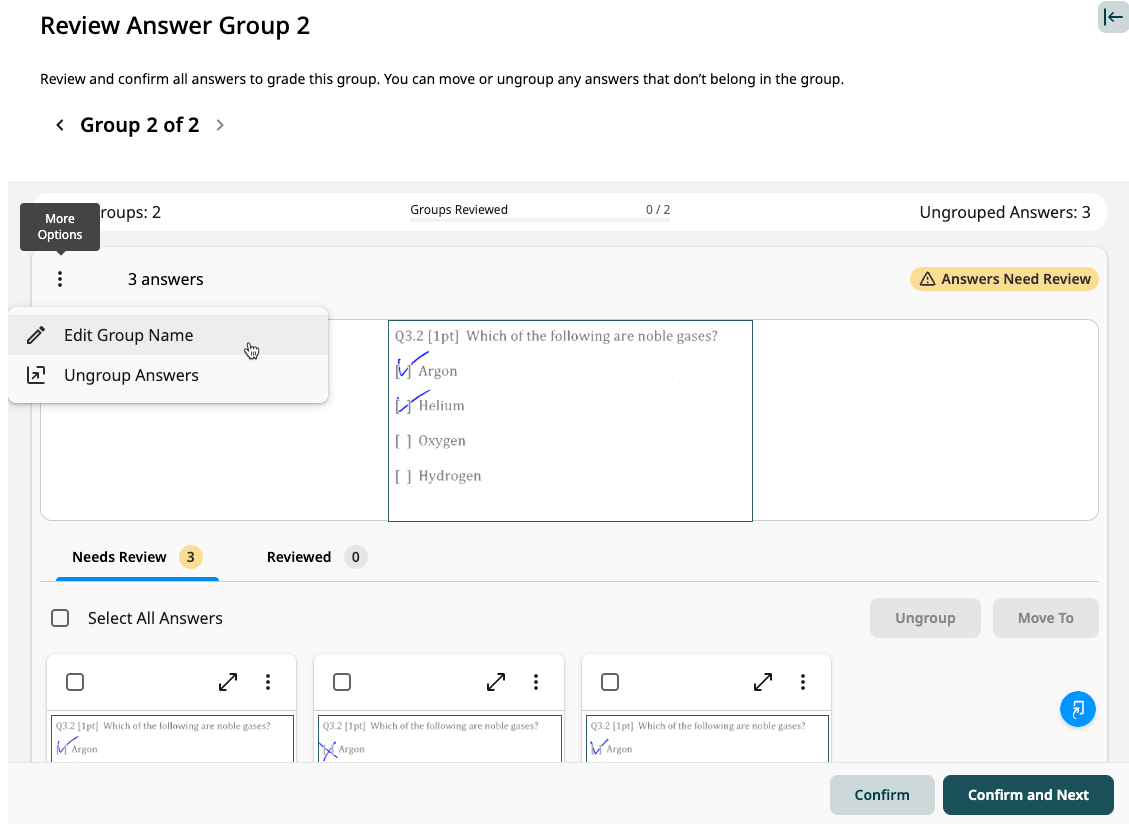Select the second answer card's checkbox
Screen dimensions: 1129x824
(x=342, y=681)
